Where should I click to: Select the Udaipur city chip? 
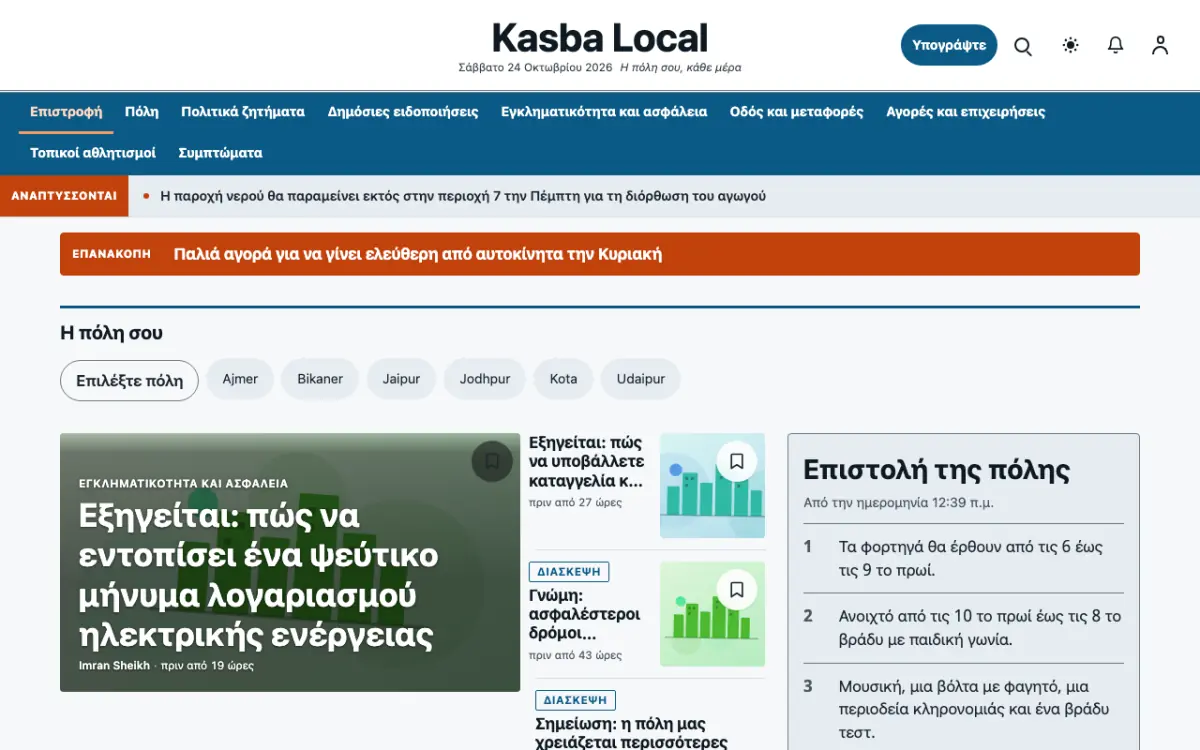point(641,379)
